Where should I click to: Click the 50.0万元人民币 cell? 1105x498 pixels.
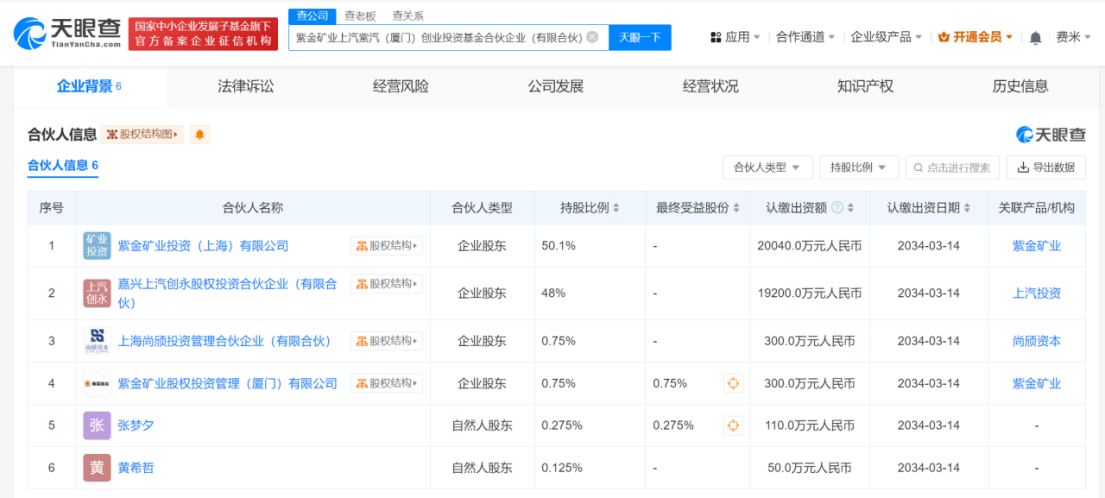point(810,468)
